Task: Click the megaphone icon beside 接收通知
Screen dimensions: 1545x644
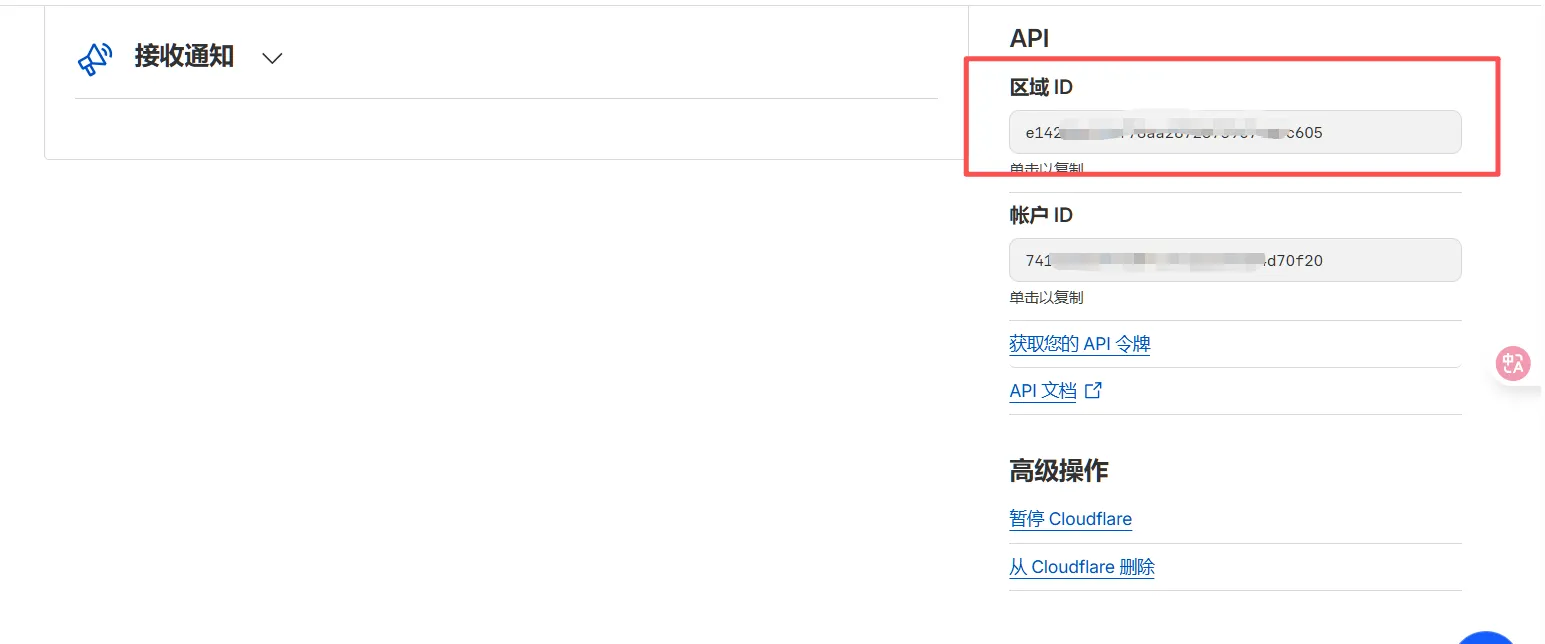Action: (94, 58)
